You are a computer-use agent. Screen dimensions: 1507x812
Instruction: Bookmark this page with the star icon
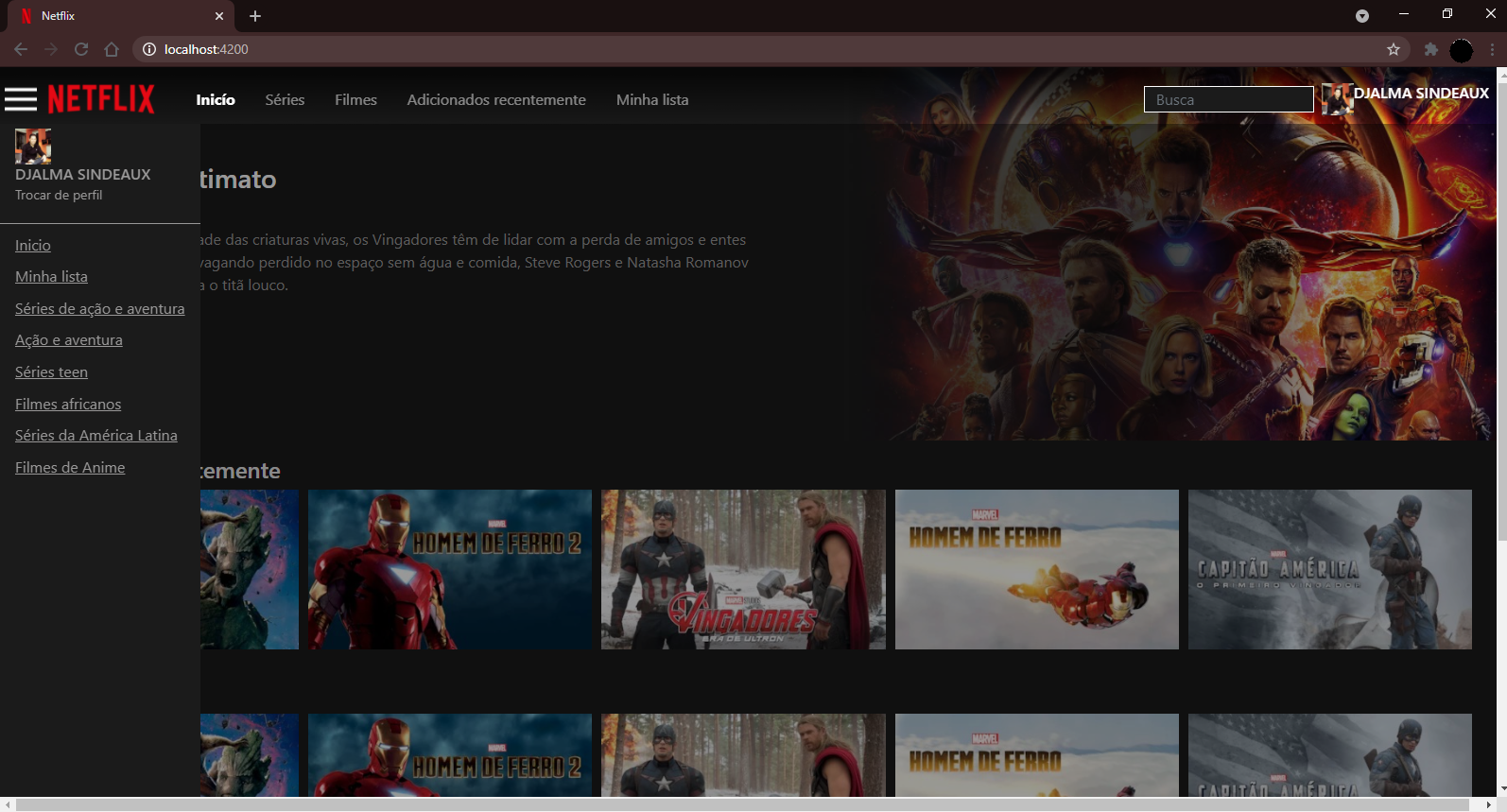1394,49
